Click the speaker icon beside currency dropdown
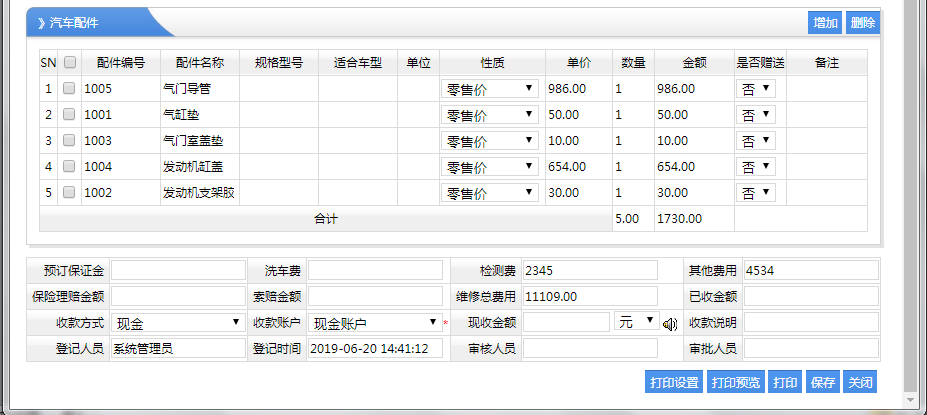 tap(669, 323)
